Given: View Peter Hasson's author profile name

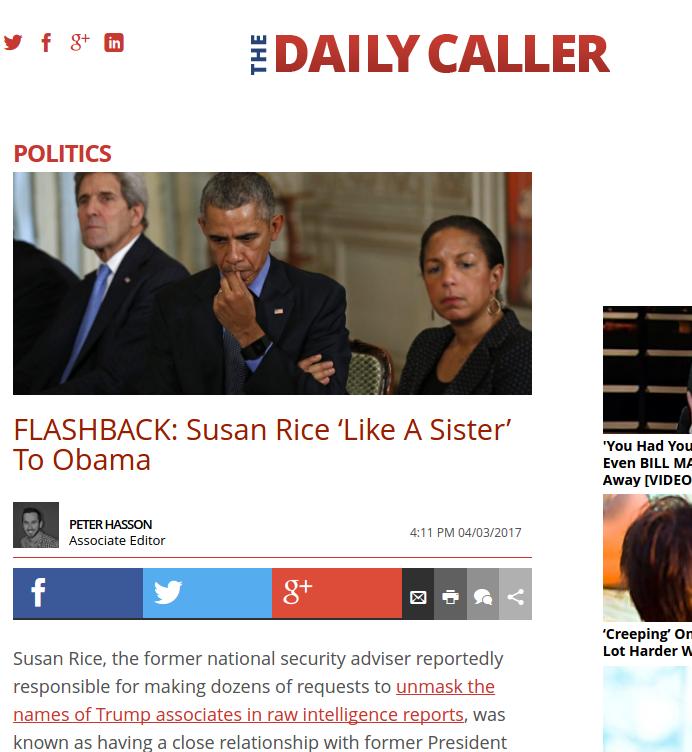Looking at the screenshot, I should (x=110, y=525).
